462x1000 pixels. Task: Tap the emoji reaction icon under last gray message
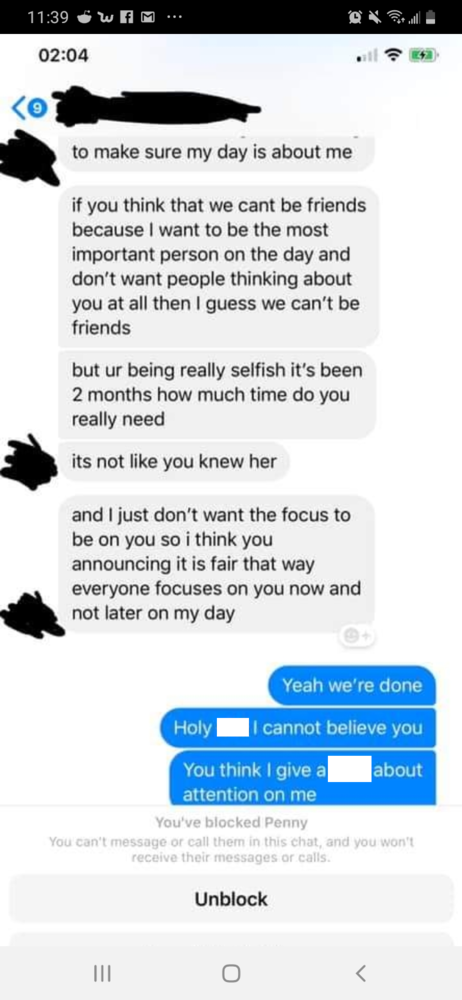coord(352,636)
